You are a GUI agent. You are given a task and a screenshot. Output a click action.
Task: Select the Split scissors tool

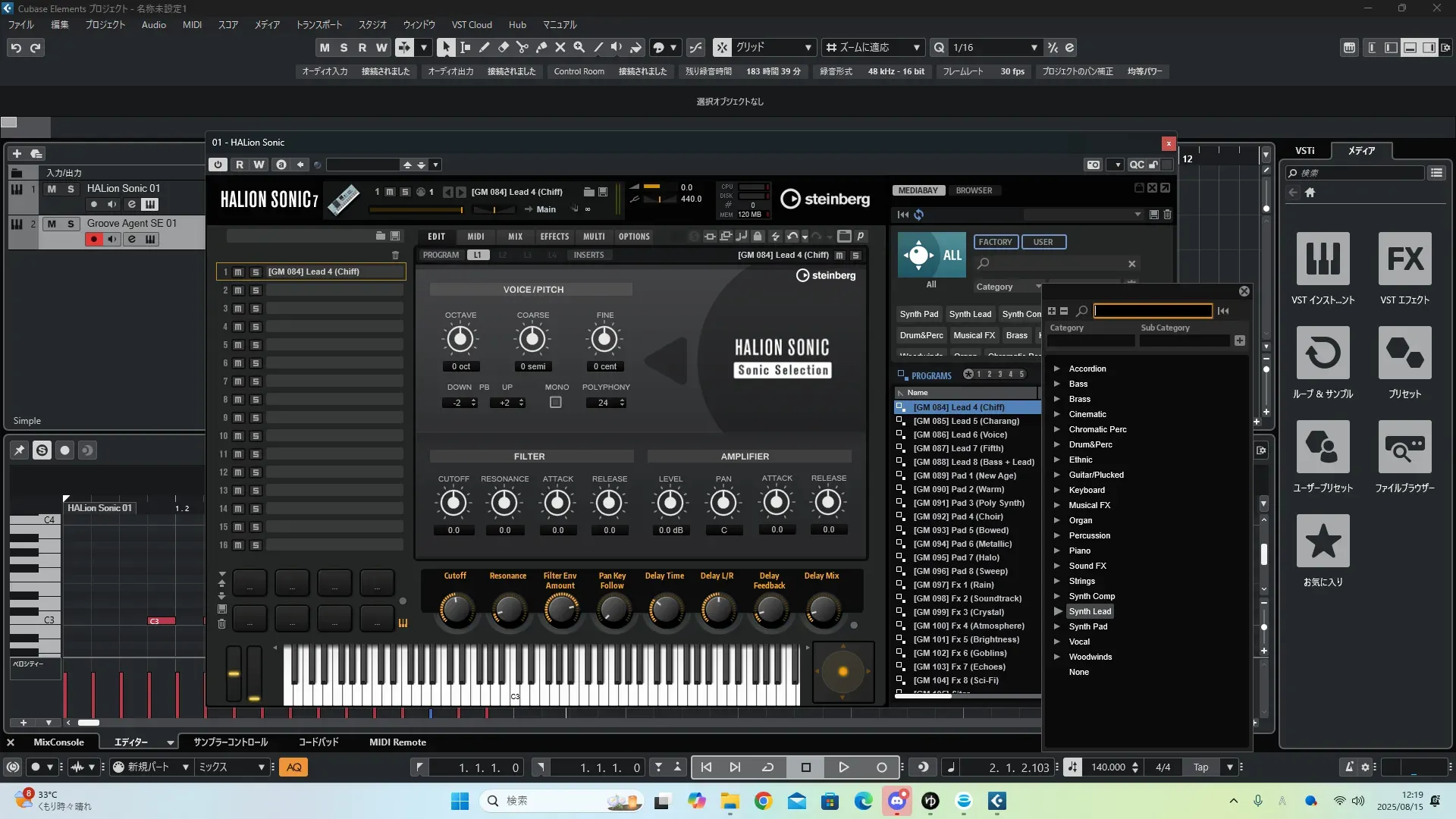522,47
